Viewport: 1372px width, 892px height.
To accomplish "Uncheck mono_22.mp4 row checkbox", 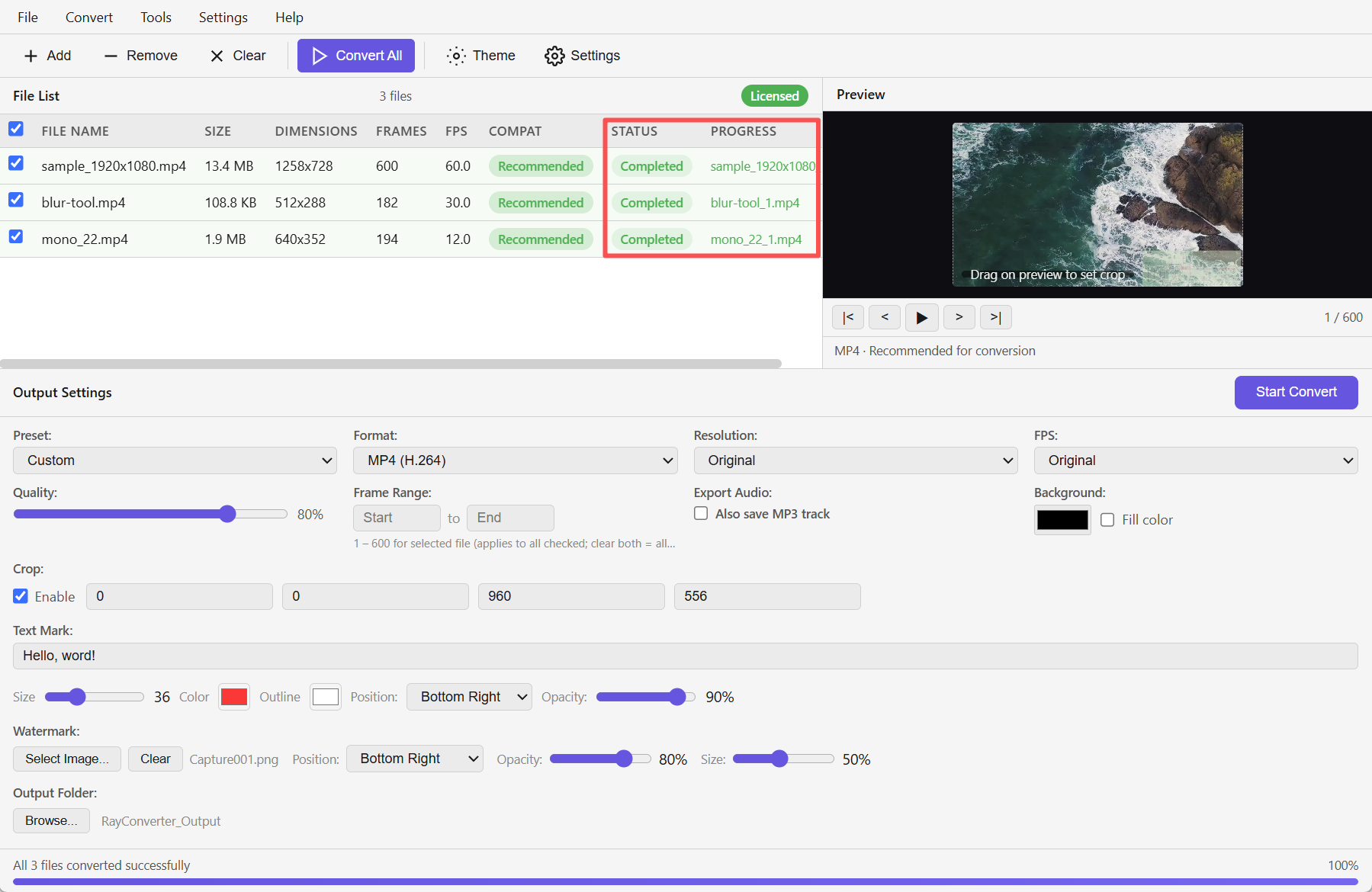I will [x=16, y=236].
